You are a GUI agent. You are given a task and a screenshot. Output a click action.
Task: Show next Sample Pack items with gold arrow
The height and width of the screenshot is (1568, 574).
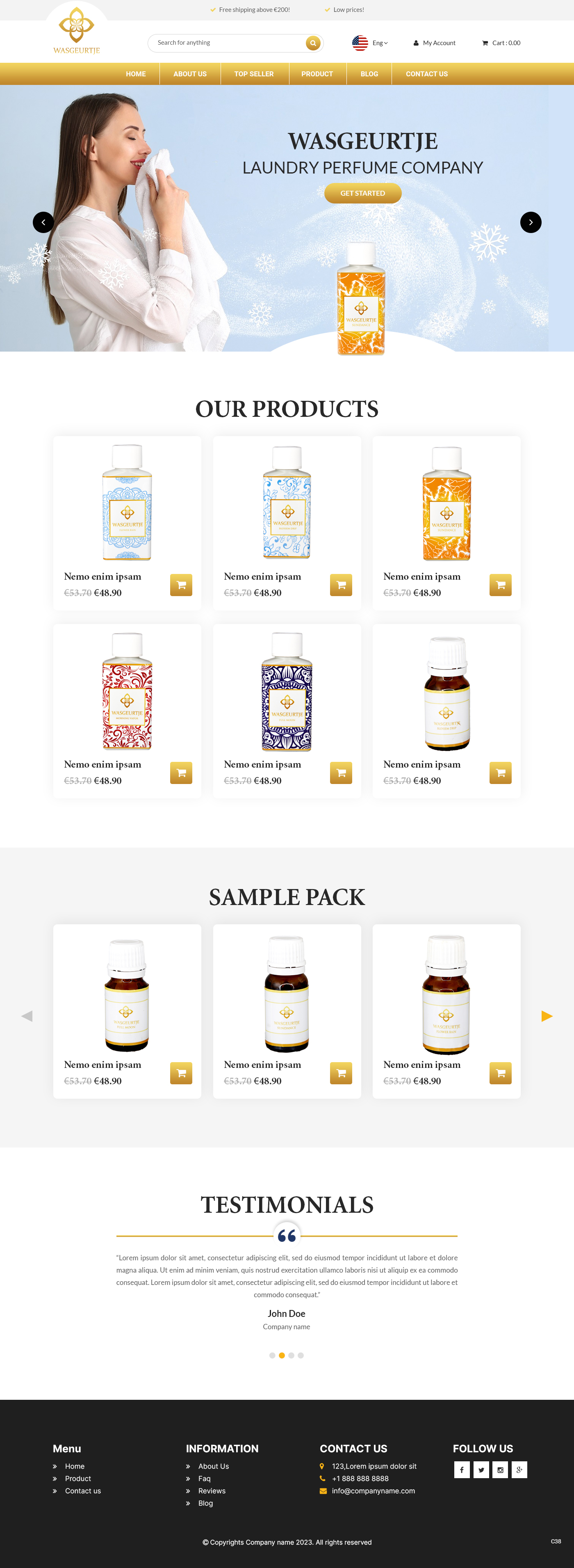pos(547,1016)
